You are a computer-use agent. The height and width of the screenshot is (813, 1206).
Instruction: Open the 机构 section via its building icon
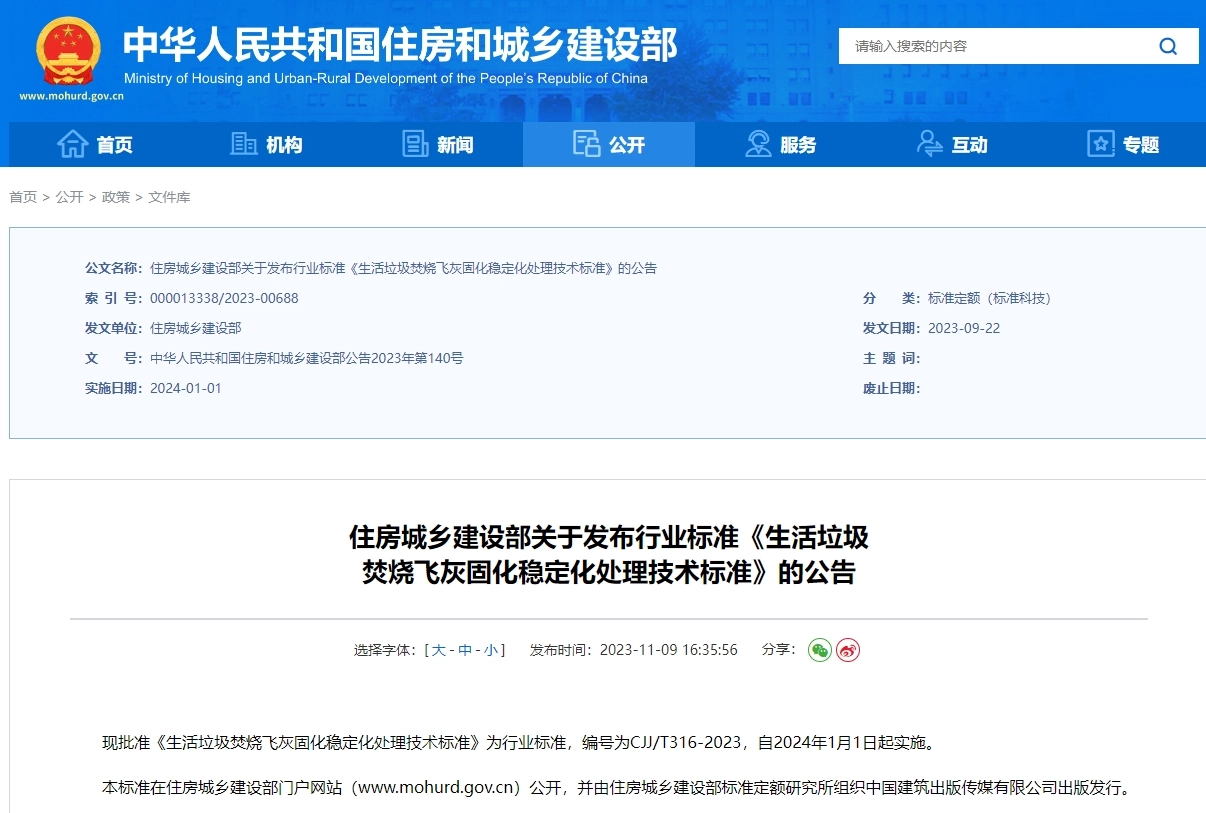coord(243,143)
